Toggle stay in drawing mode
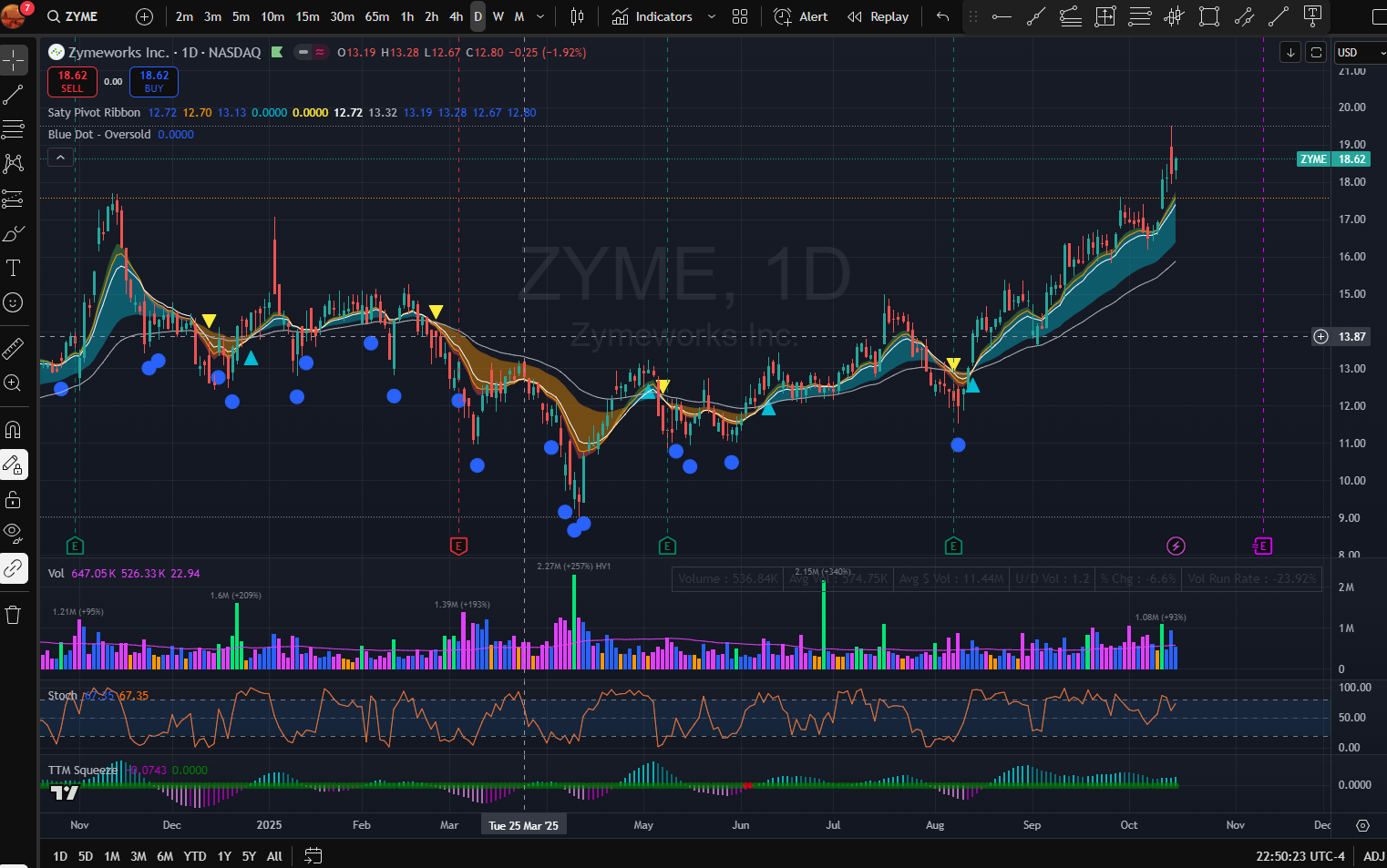This screenshot has height=868, width=1387. coord(14,465)
